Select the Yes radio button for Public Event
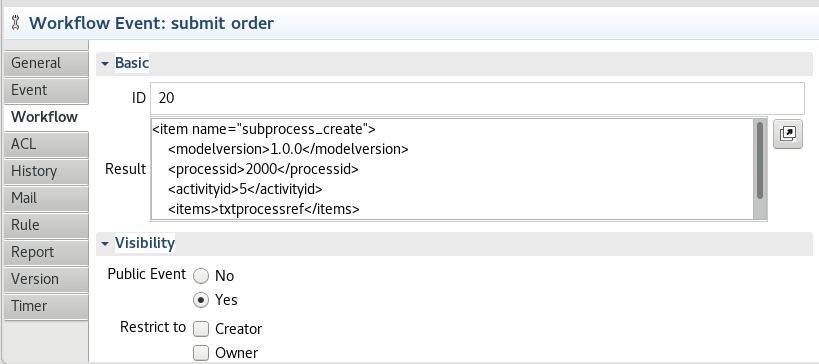 tap(201, 300)
